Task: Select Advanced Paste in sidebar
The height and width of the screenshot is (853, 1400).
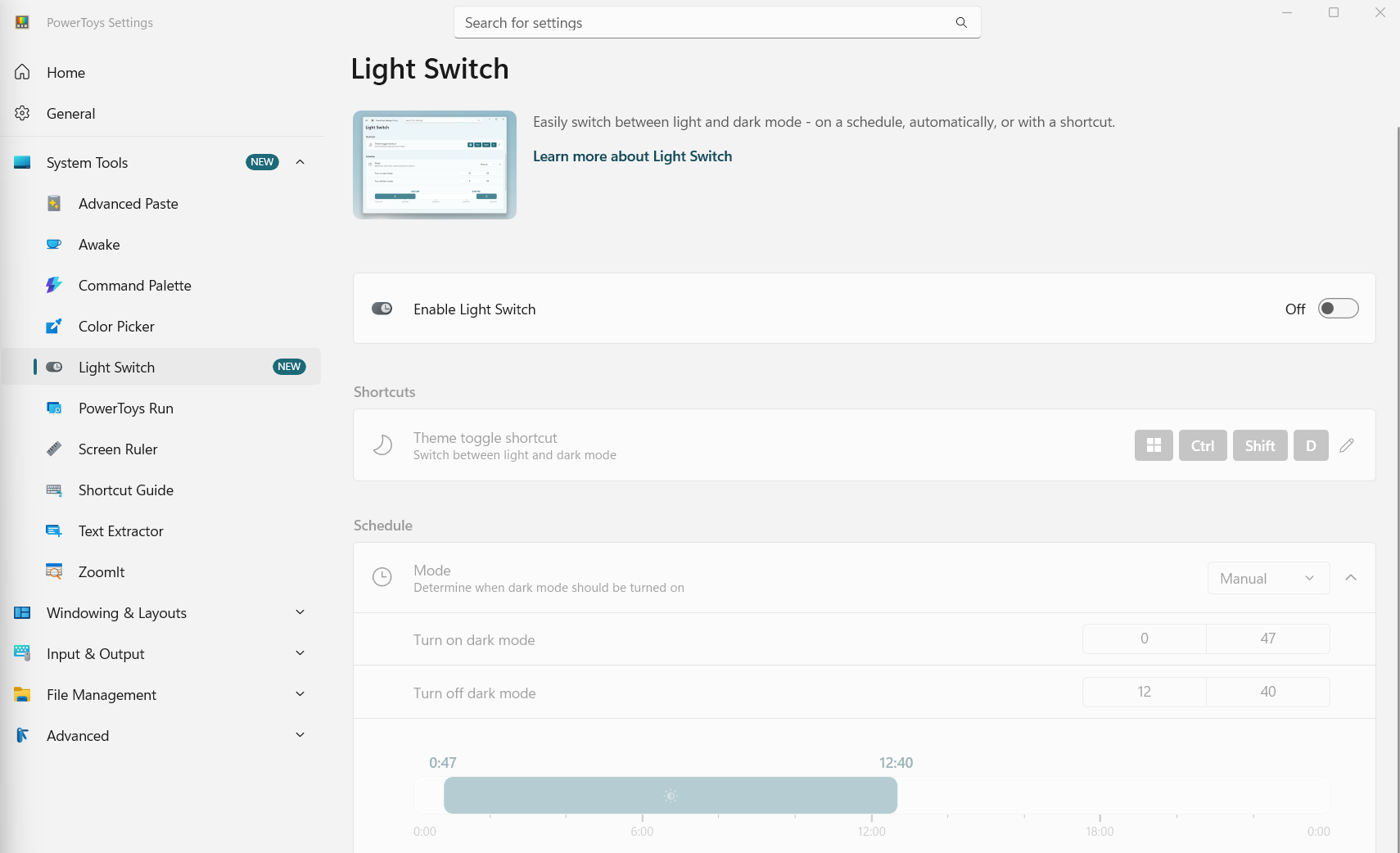Action: (162, 203)
